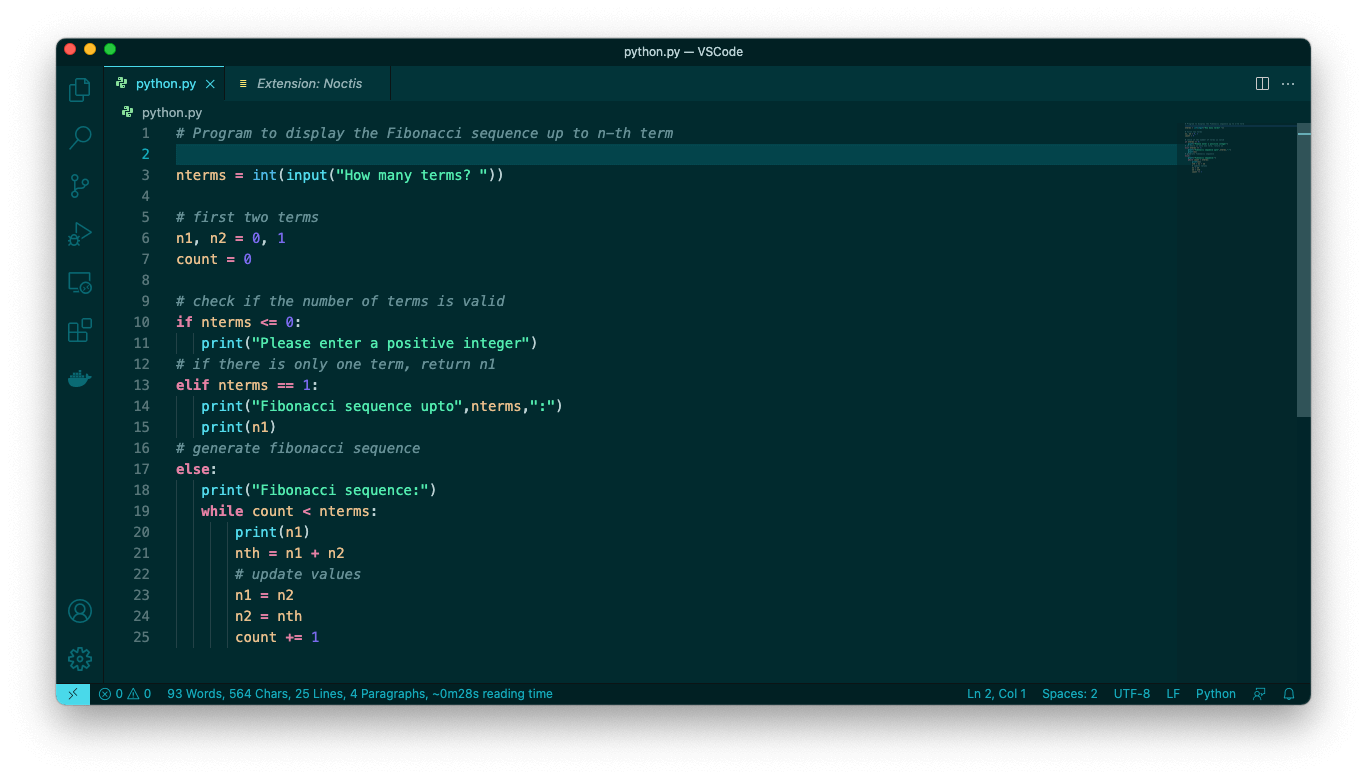Open the Extensions view
Viewport: 1367px width, 779px height.
80,330
